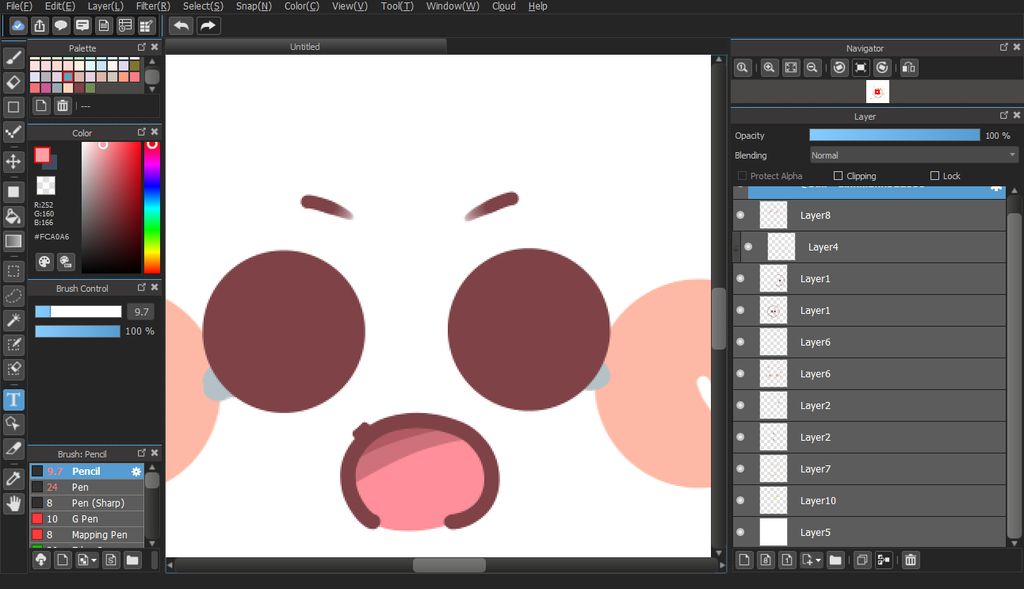Open the View menu
The width and height of the screenshot is (1024, 589).
pos(349,6)
